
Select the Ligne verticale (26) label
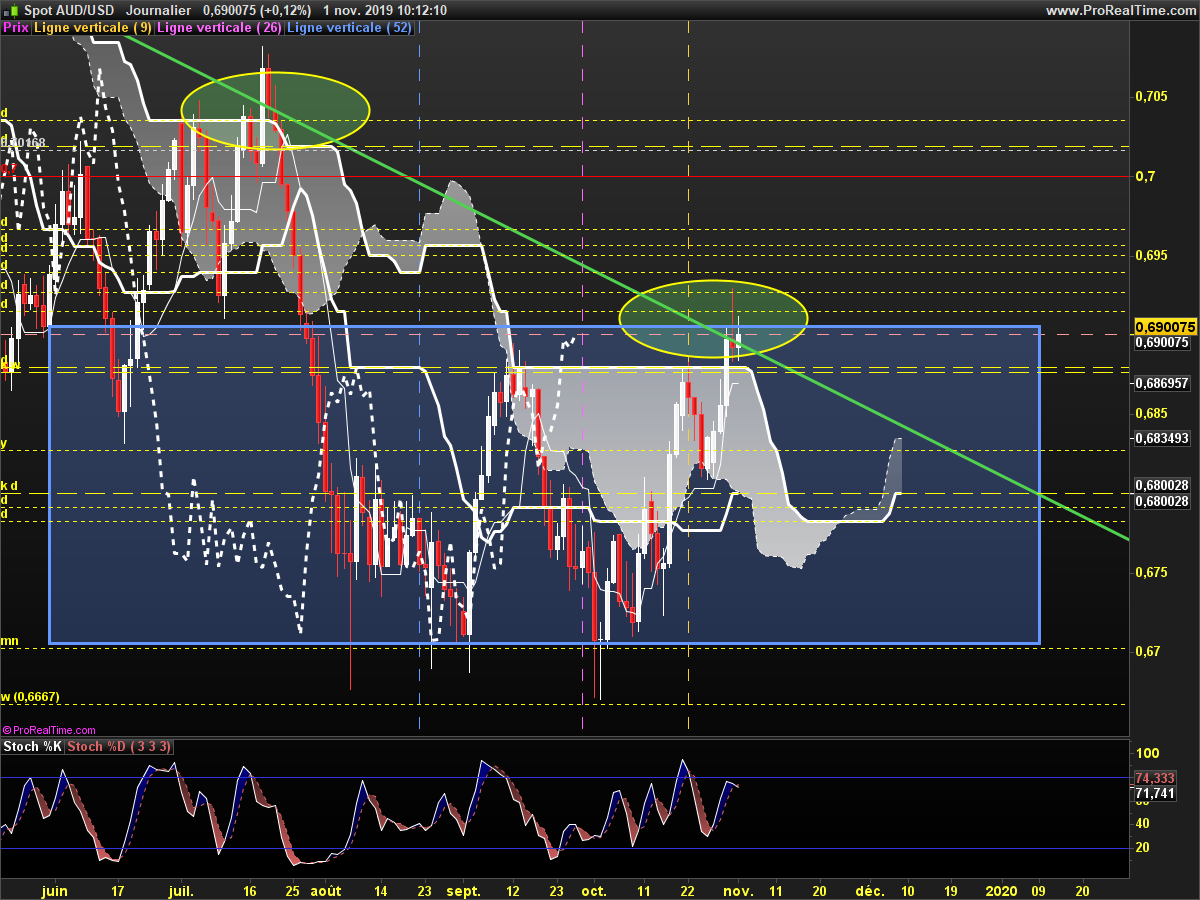pos(220,28)
